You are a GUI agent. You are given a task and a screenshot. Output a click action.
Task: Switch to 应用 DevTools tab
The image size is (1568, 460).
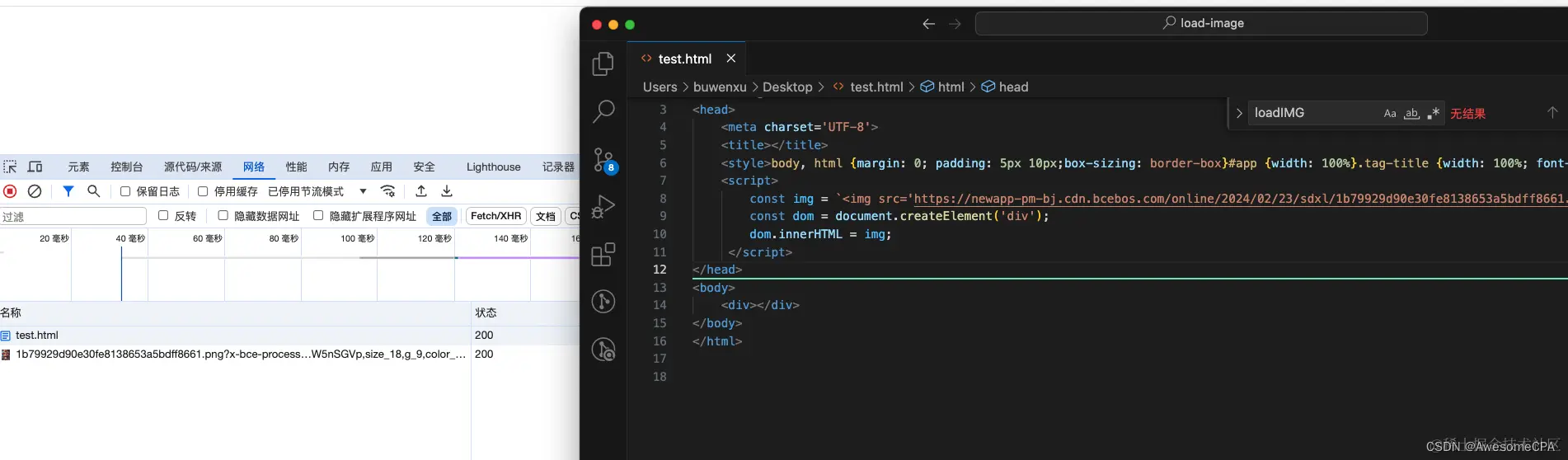click(x=382, y=167)
